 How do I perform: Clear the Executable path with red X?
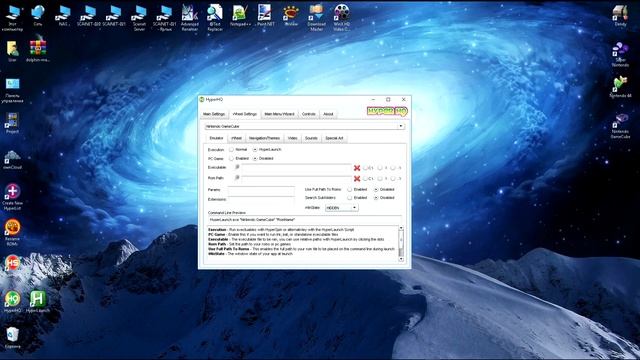point(357,168)
